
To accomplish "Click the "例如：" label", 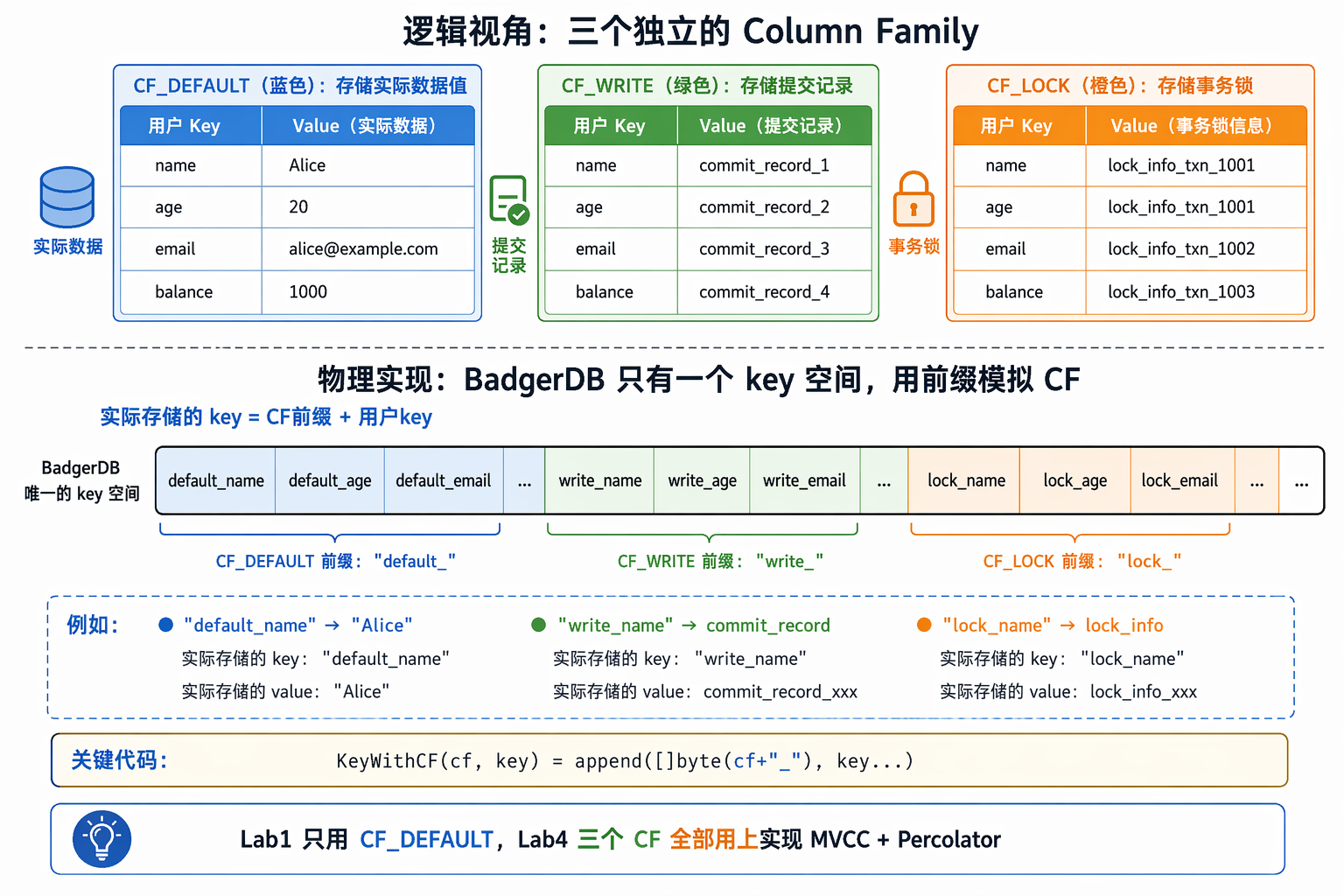I will point(93,625).
